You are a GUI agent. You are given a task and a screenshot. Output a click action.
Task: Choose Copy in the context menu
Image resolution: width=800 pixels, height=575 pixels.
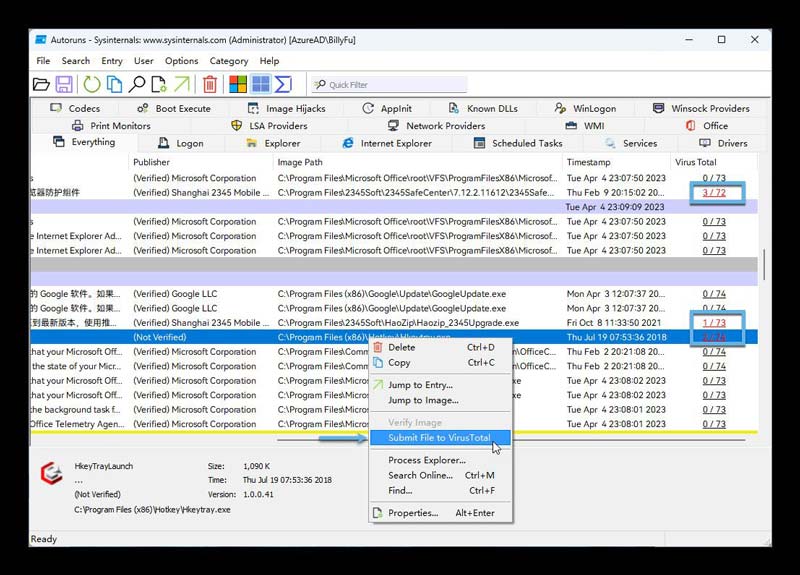440,363
